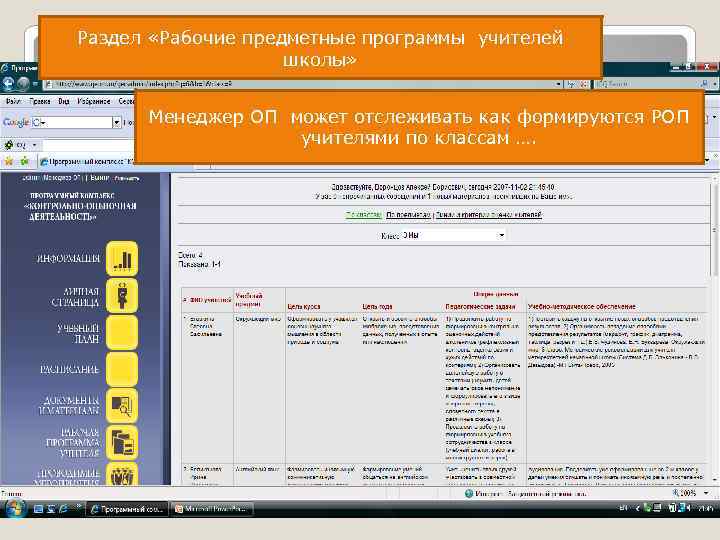Image resolution: width=720 pixels, height=540 pixels.
Task: Open the Правка menu
Action: pos(39,101)
